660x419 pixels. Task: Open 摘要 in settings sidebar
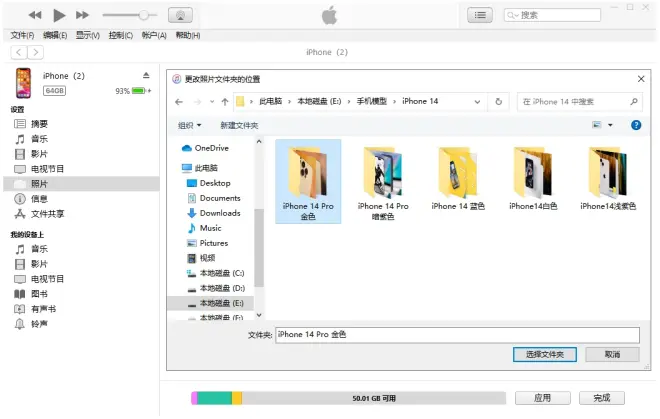[39, 124]
